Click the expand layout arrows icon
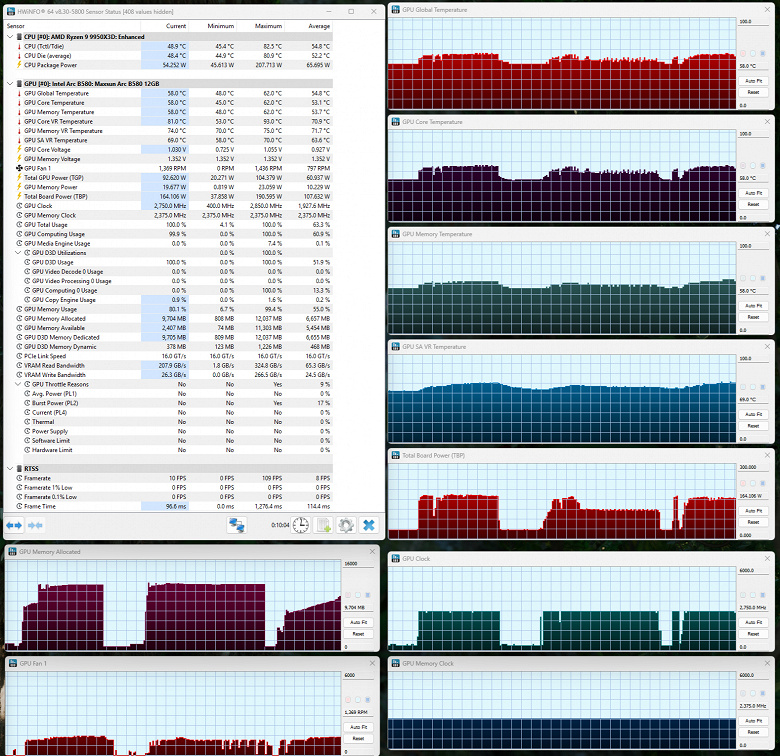Image resolution: width=780 pixels, height=756 pixels. pyautogui.click(x=14, y=525)
